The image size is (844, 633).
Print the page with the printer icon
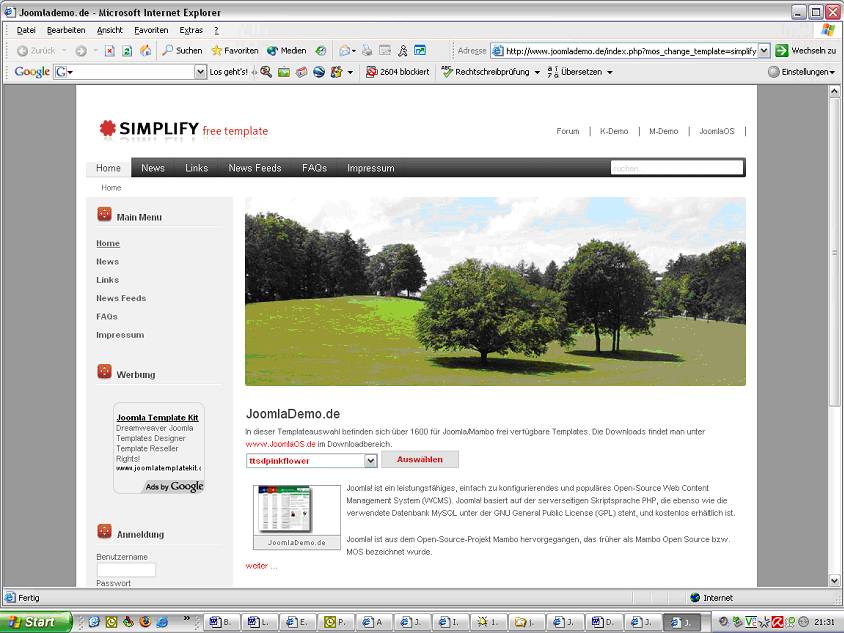tap(367, 51)
